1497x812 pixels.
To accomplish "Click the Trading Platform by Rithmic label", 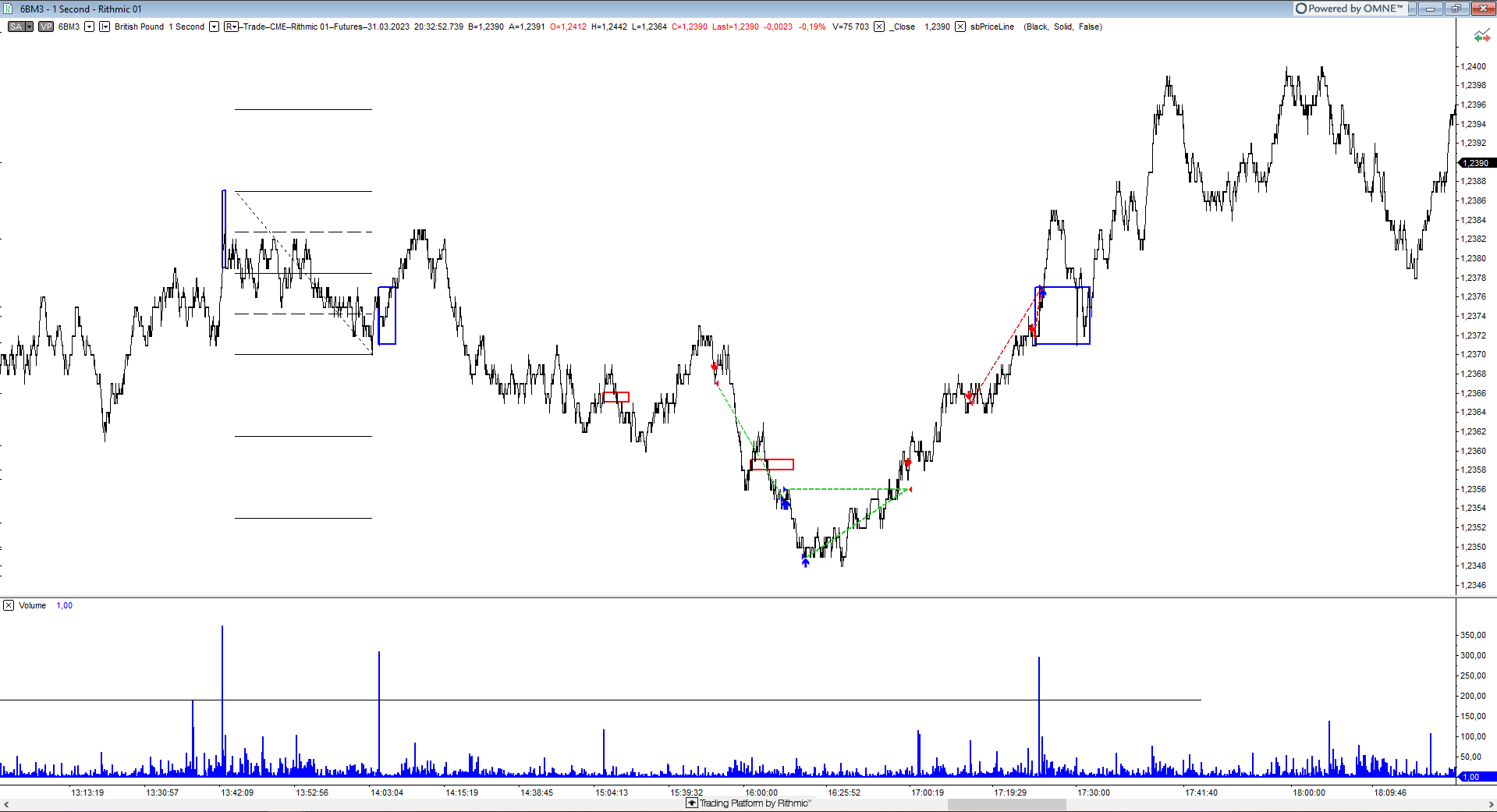I will coord(754,803).
